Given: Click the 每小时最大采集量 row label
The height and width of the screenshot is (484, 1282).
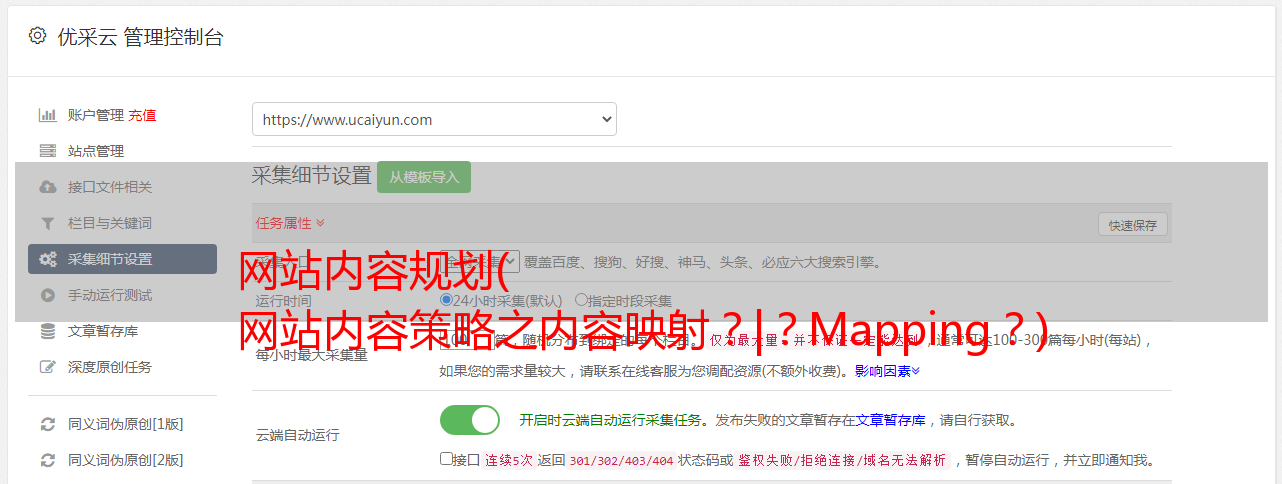Looking at the screenshot, I should (x=312, y=354).
